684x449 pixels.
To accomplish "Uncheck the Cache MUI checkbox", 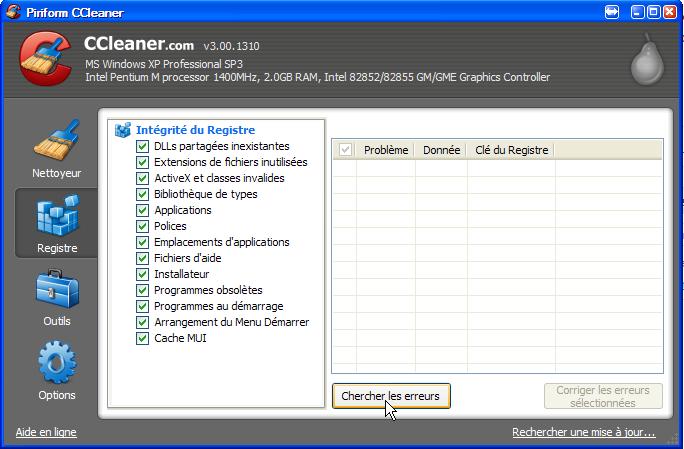I will pos(142,338).
